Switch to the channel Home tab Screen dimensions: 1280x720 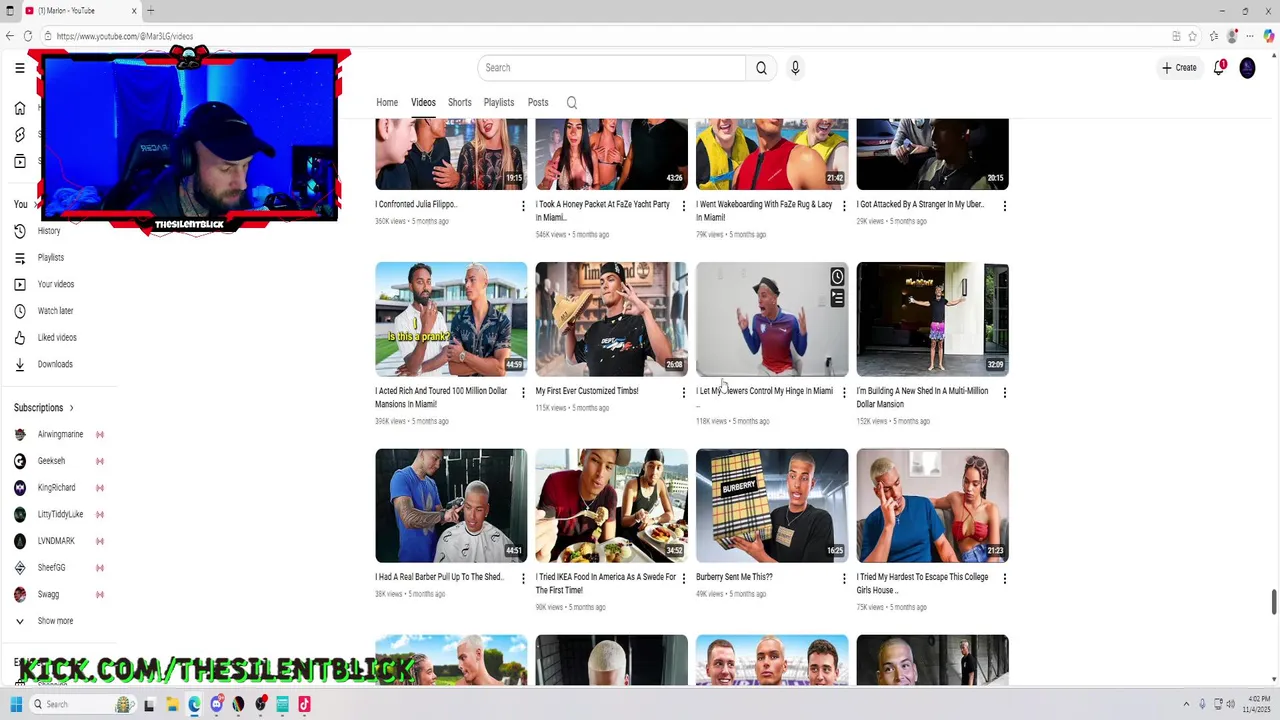pos(387,103)
